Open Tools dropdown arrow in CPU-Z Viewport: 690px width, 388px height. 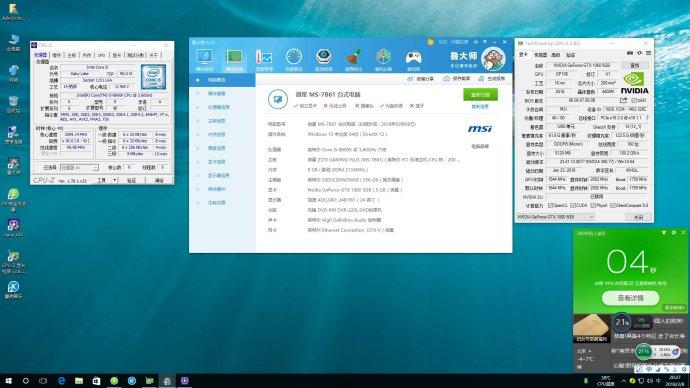[x=115, y=180]
